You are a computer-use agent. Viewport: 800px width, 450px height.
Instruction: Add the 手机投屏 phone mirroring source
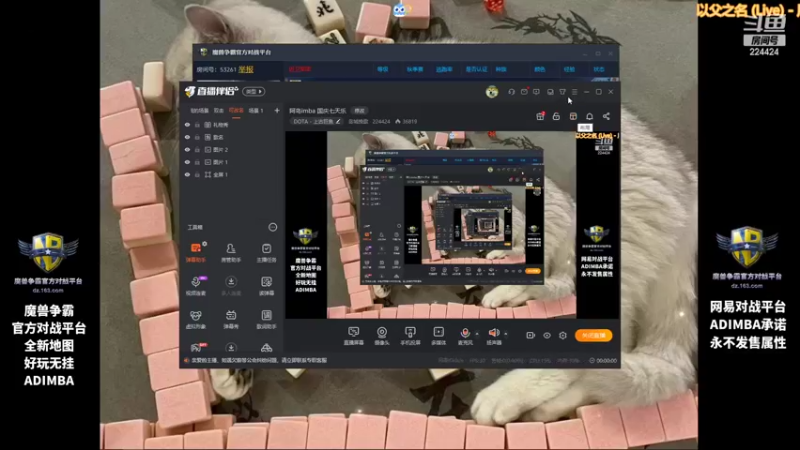pyautogui.click(x=410, y=336)
